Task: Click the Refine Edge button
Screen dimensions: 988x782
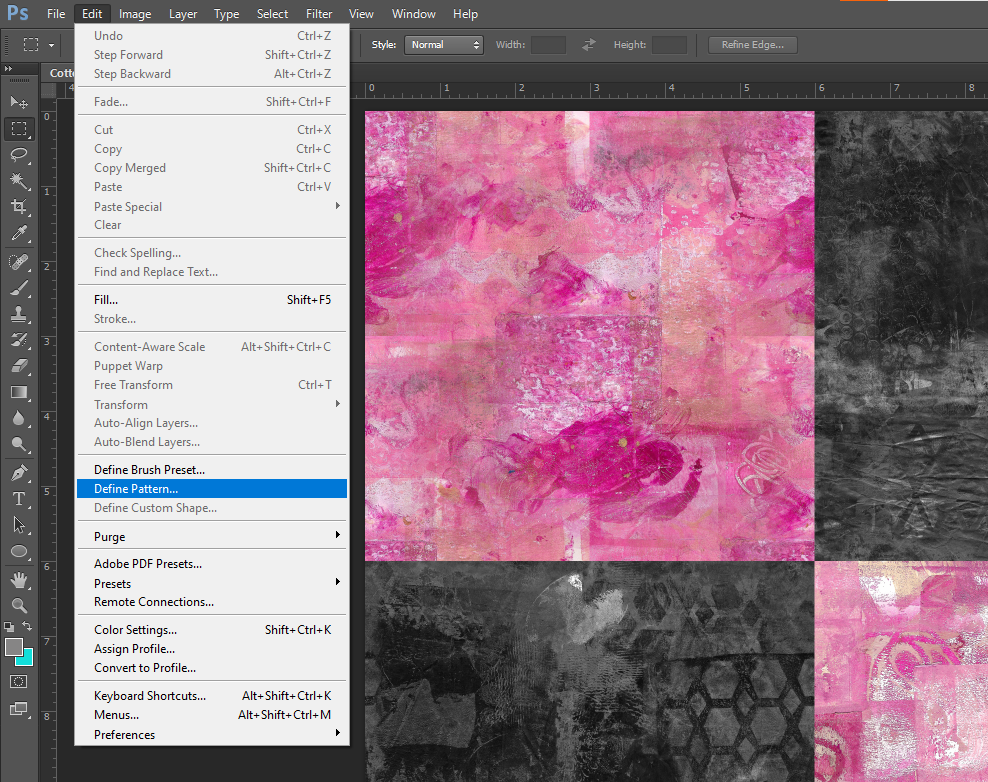Action: [x=752, y=45]
